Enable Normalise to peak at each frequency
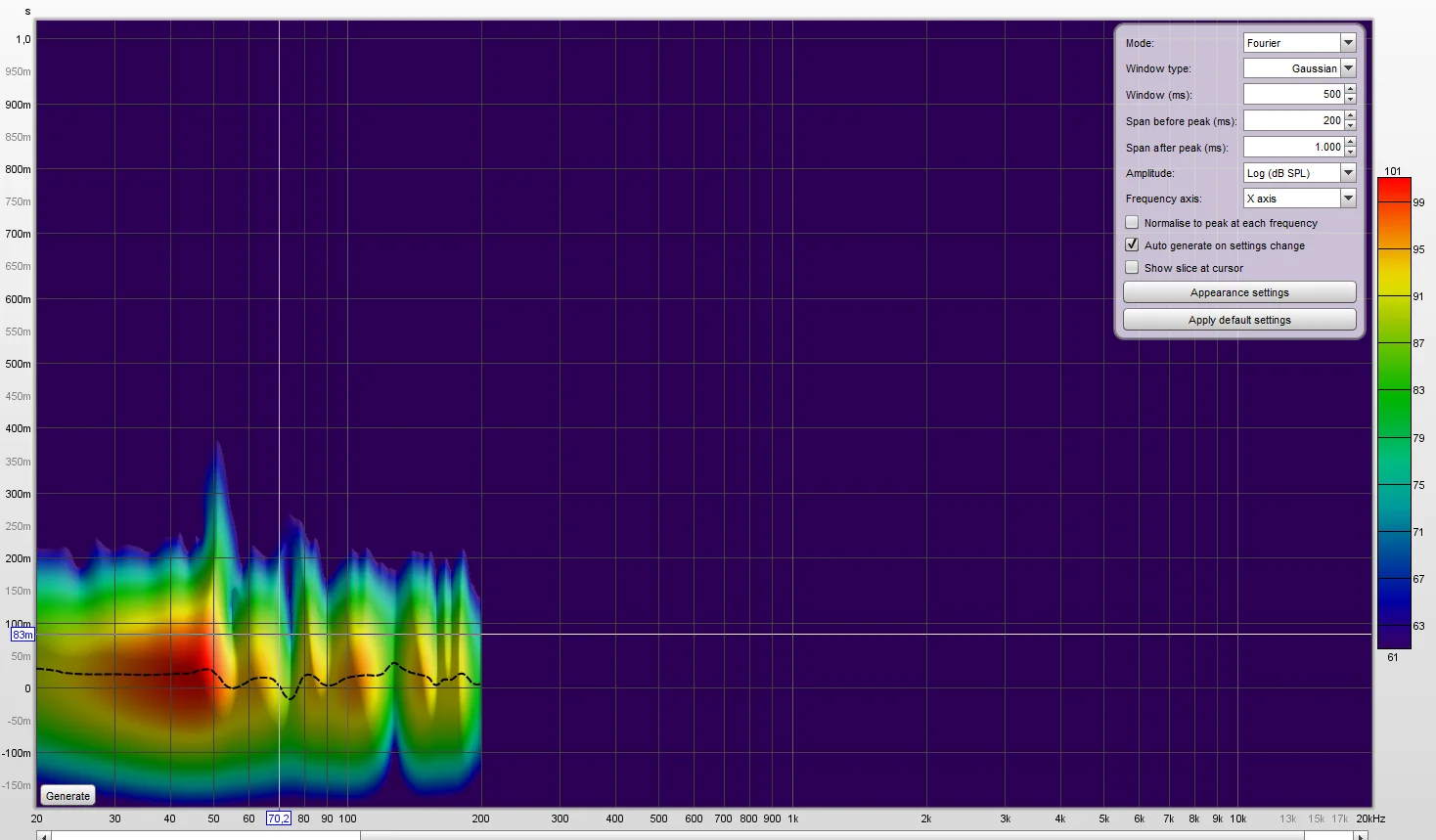This screenshot has height=840, width=1436. [1133, 223]
